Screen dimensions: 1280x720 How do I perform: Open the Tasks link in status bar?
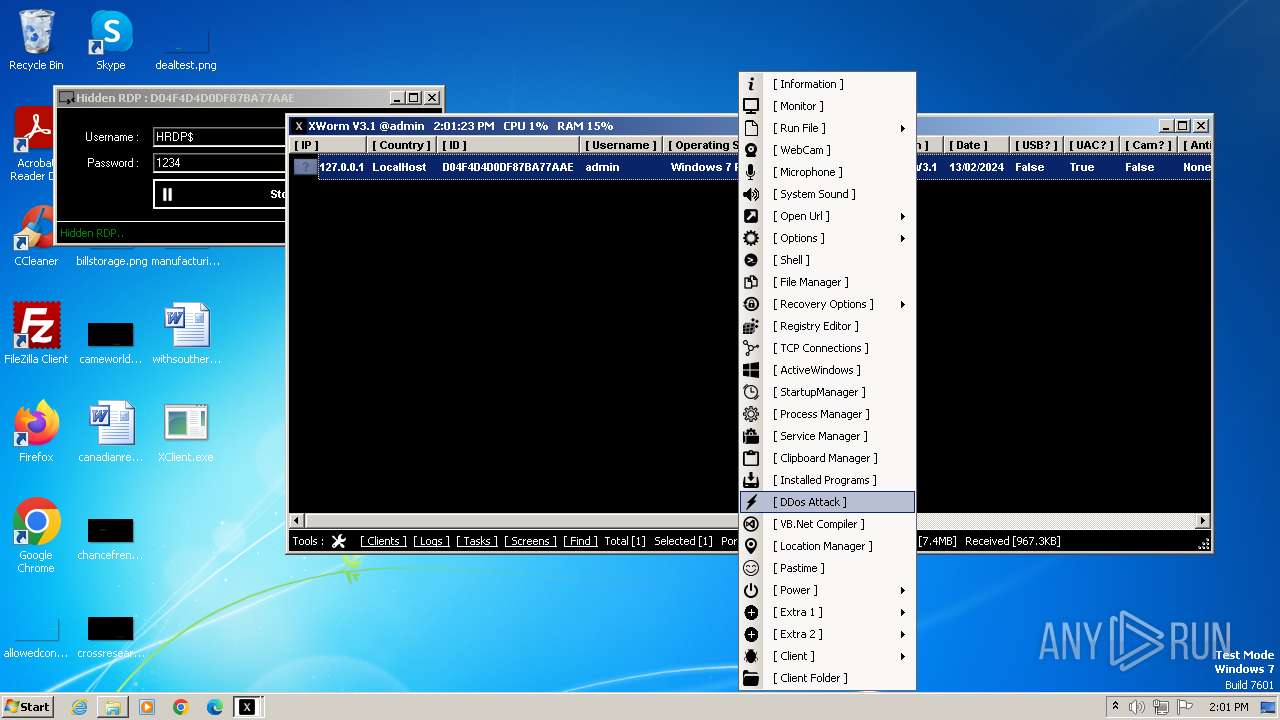coord(477,541)
